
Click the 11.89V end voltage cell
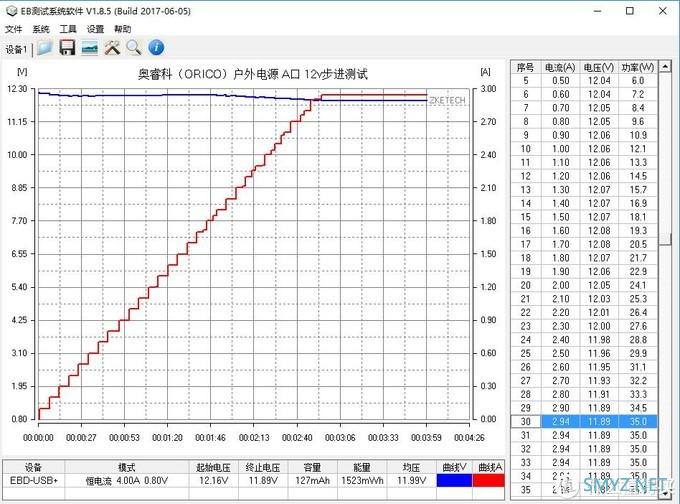(263, 481)
